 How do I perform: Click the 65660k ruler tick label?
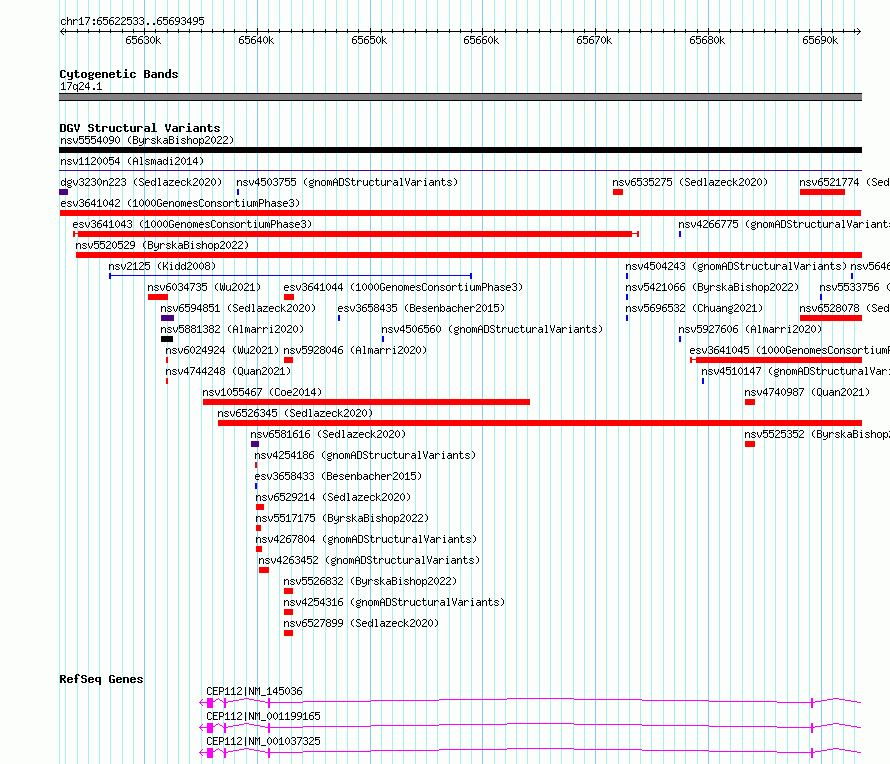481,40
